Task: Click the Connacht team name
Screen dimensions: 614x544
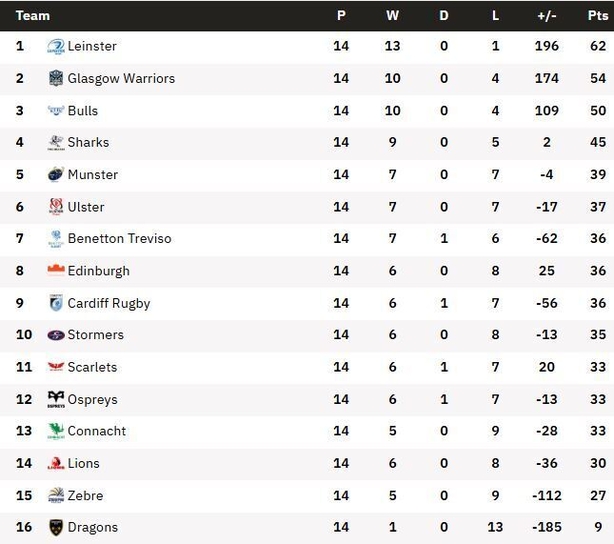Action: click(x=97, y=431)
